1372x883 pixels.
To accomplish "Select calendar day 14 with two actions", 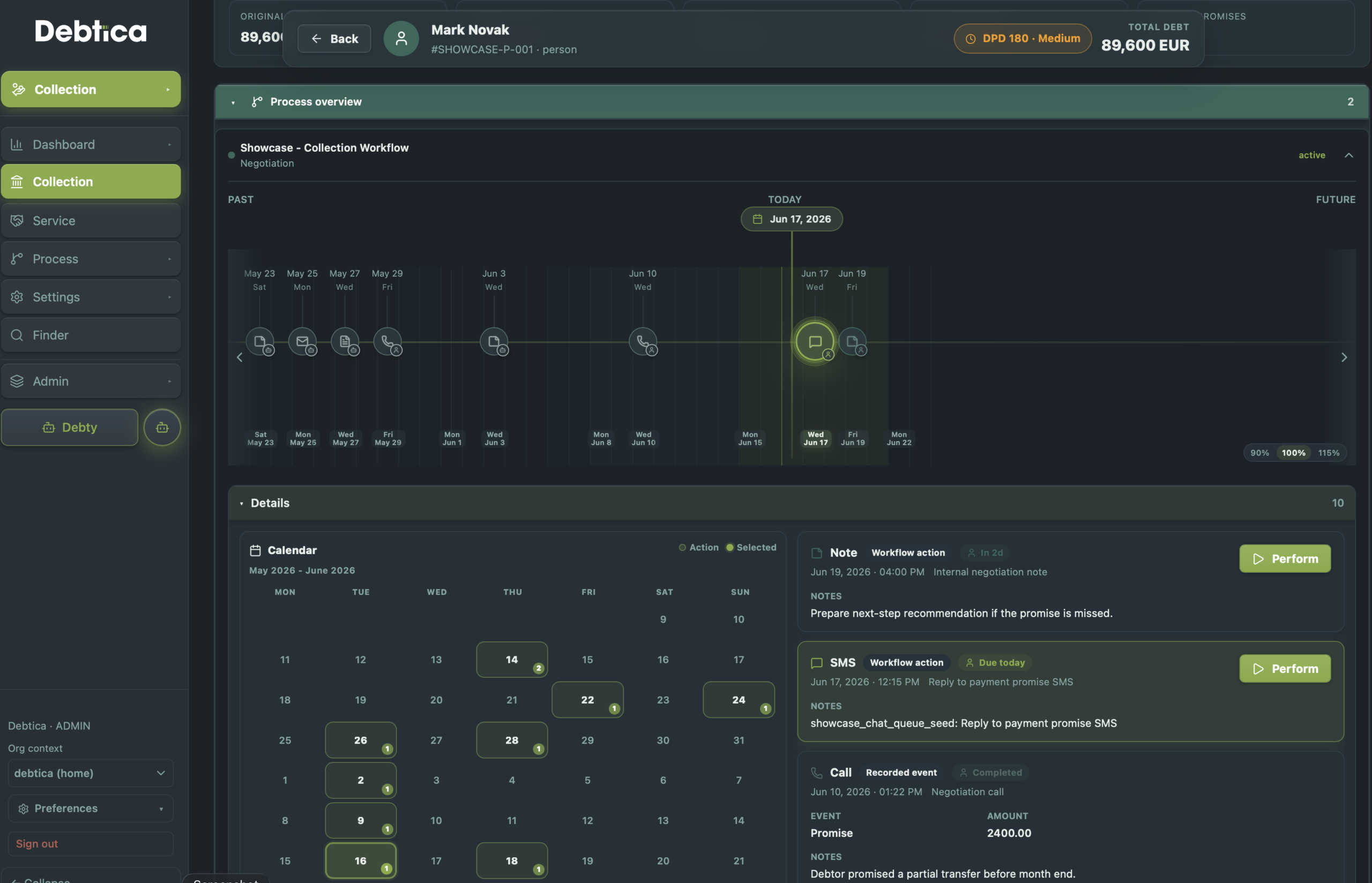I will (511, 660).
